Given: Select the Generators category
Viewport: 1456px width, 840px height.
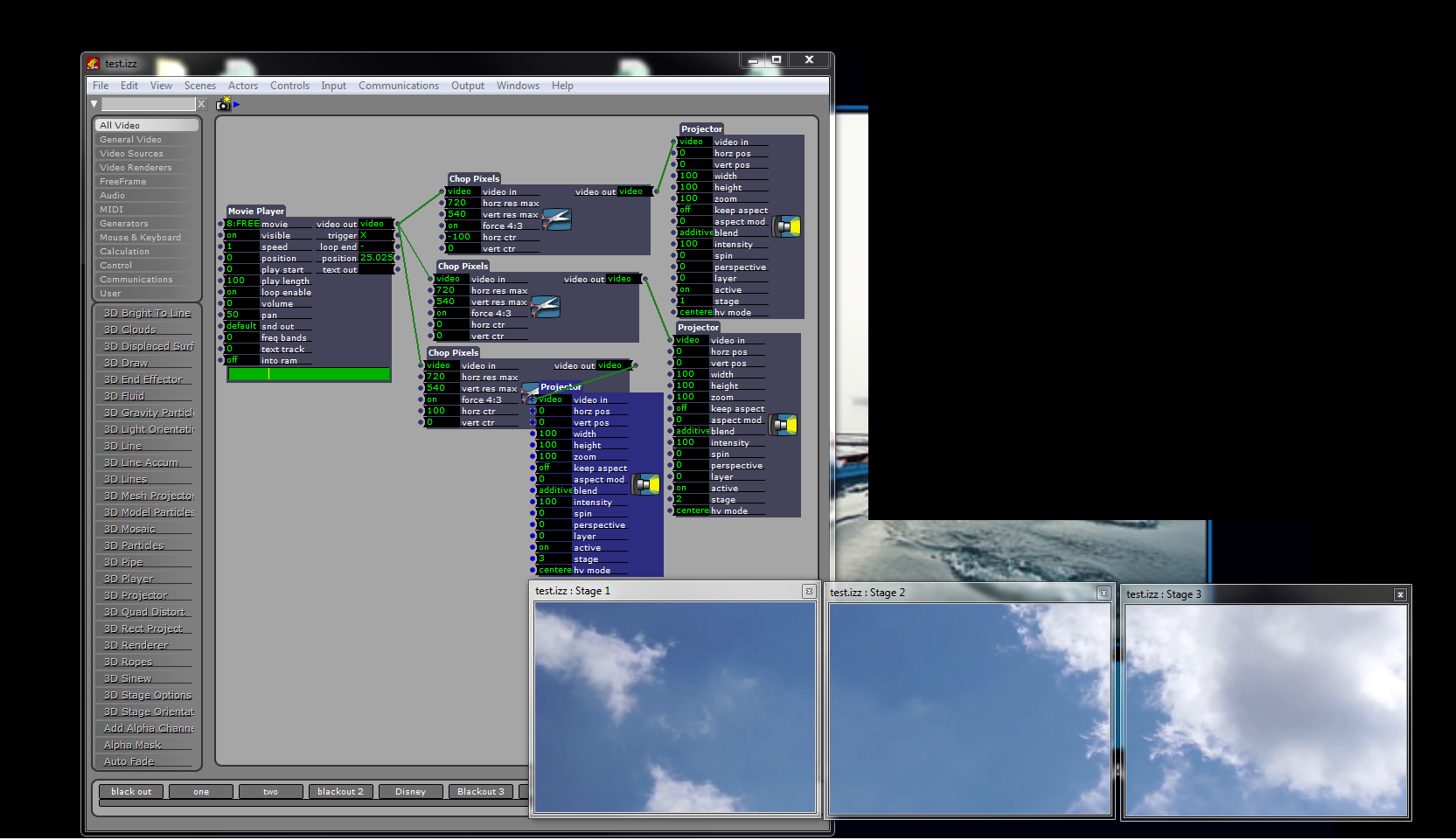Looking at the screenshot, I should point(147,223).
